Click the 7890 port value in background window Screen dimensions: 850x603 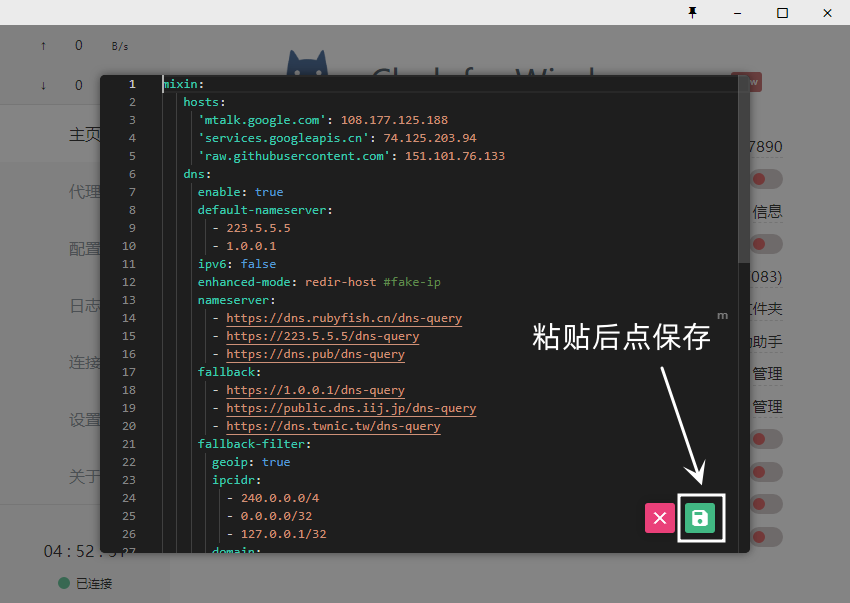pos(766,146)
